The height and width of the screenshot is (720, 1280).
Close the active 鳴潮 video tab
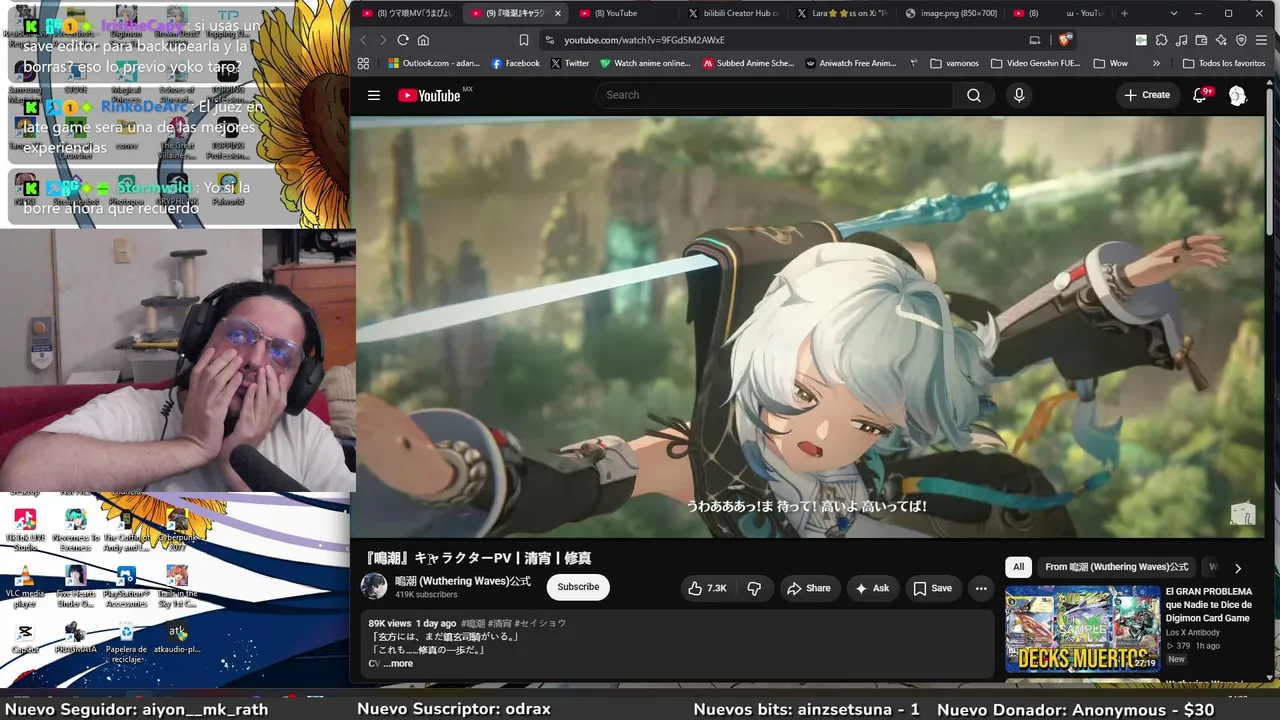click(558, 13)
